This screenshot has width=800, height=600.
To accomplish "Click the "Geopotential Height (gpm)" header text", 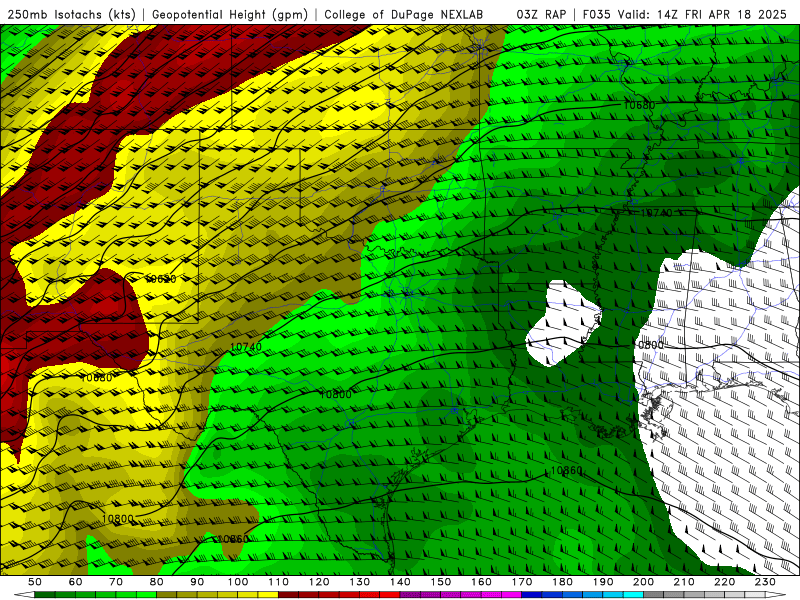I will click(x=230, y=15).
